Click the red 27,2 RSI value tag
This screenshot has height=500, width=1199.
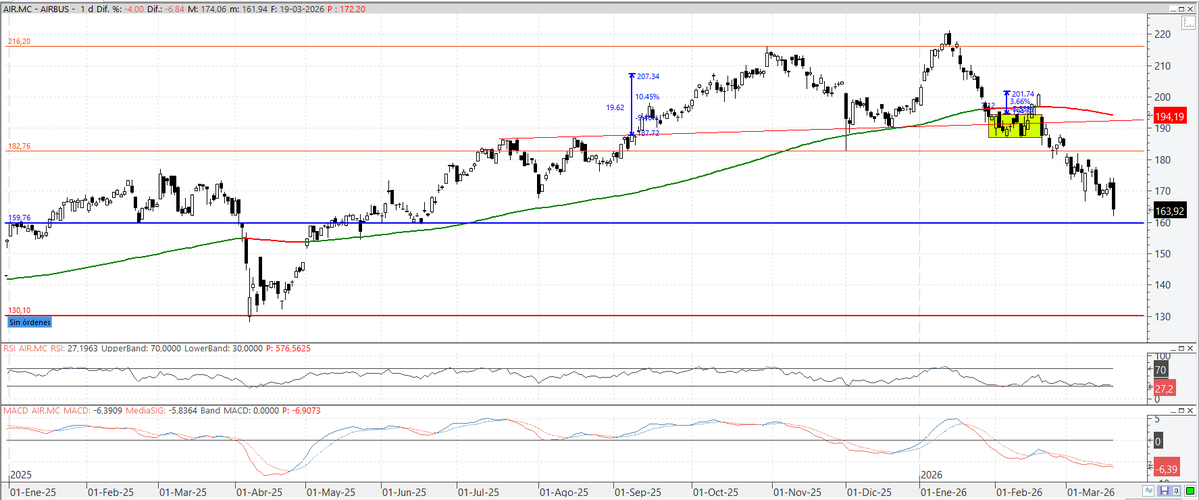[1164, 388]
